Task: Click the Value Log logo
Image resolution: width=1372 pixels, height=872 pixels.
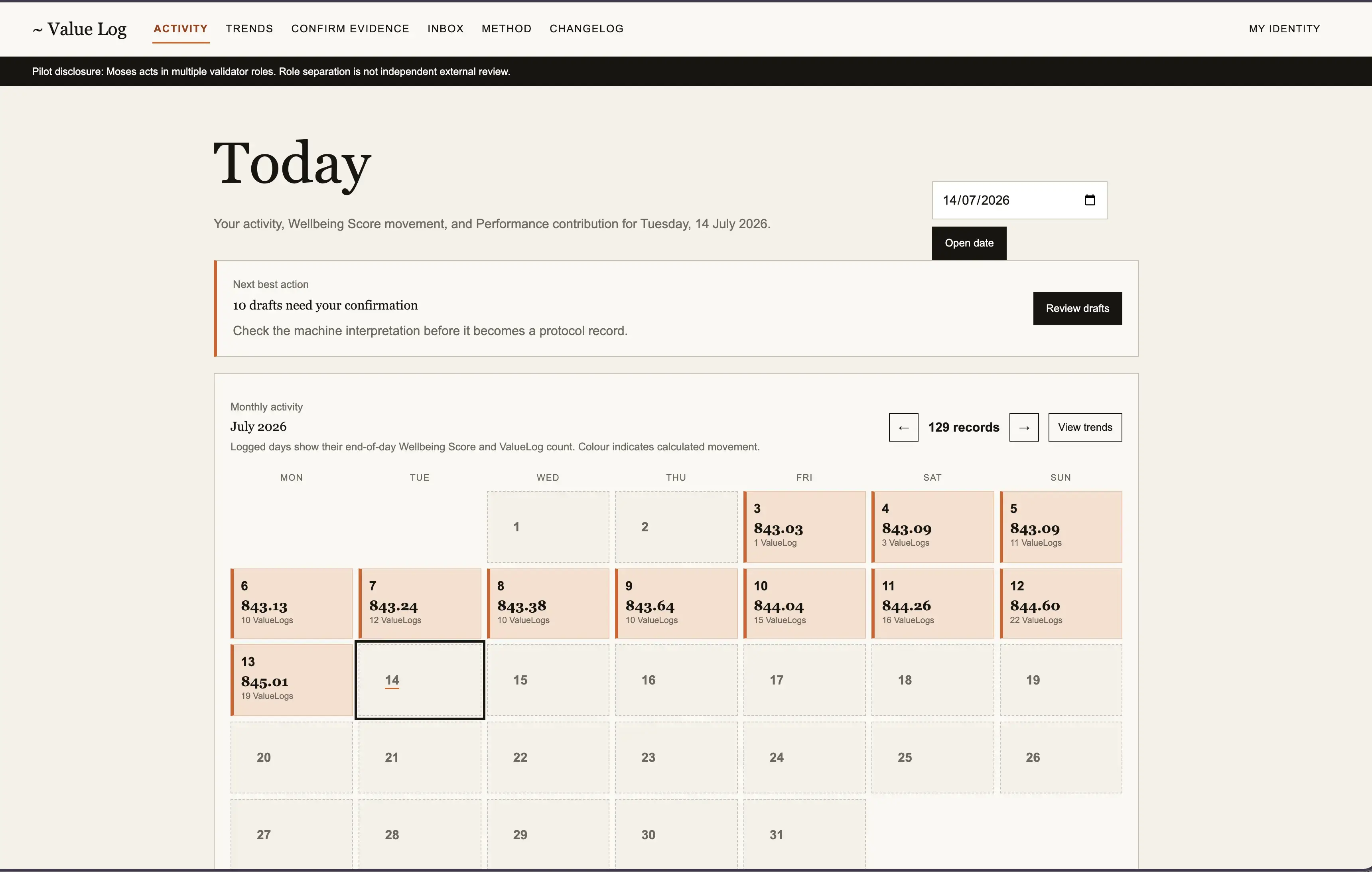Action: pos(80,28)
